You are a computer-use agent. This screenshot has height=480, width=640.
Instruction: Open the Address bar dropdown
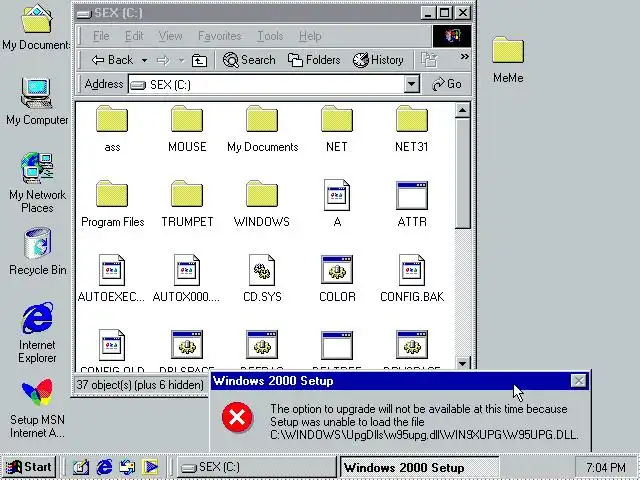click(412, 84)
